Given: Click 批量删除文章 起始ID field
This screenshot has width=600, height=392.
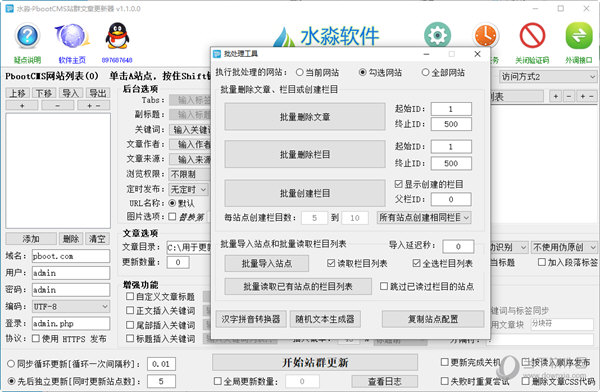Looking at the screenshot, I should (451, 109).
